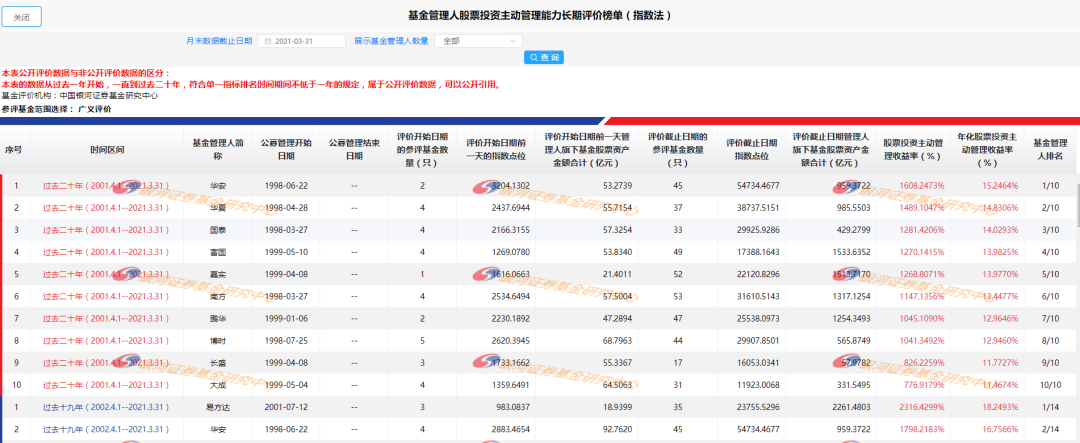
Task: Click the 易方达 manager name cell
Action: pyautogui.click(x=218, y=407)
